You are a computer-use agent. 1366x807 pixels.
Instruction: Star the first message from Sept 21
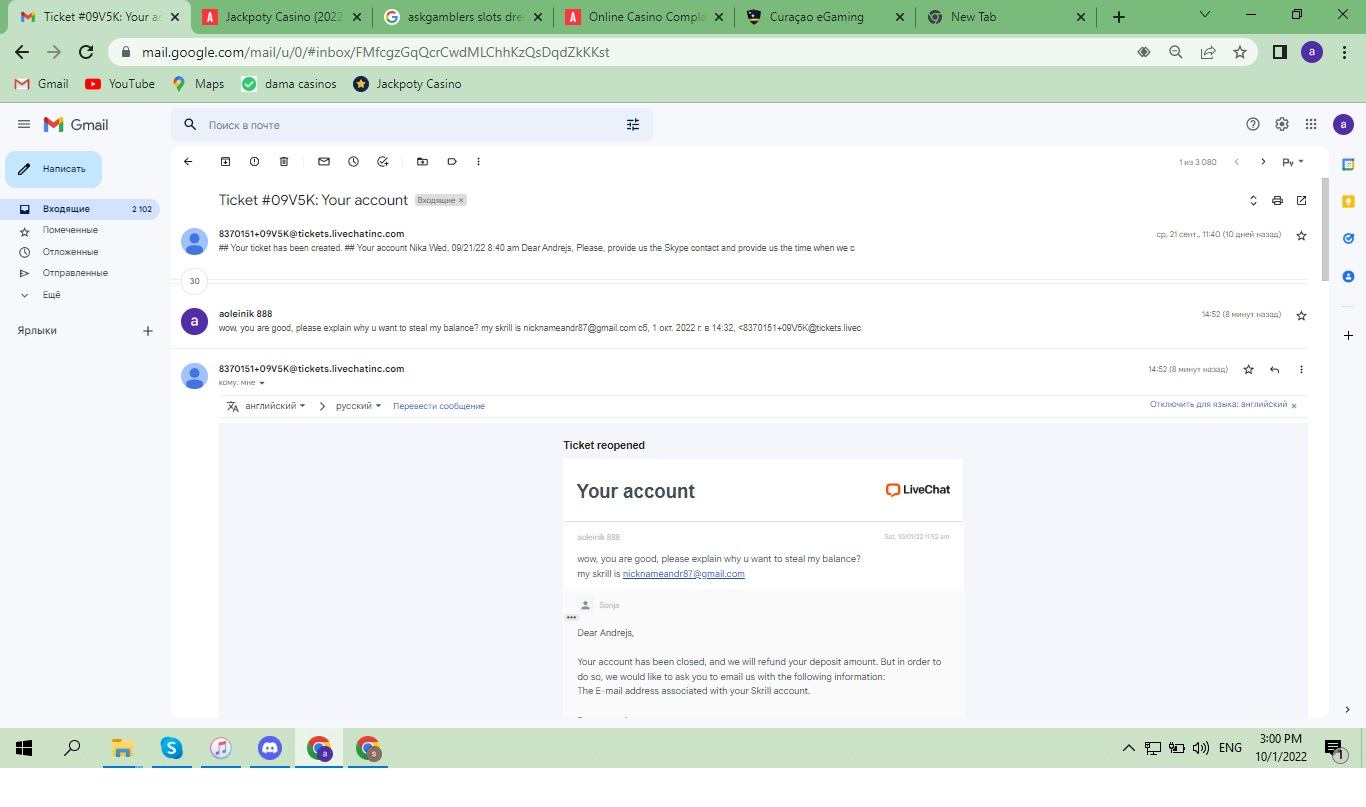pos(1301,235)
